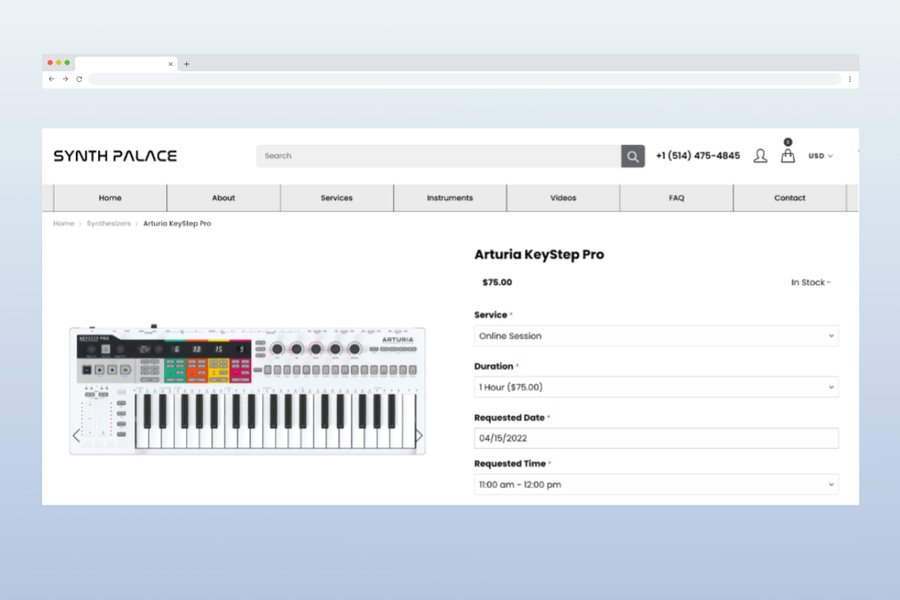The height and width of the screenshot is (600, 900).
Task: Open the Services menu item
Action: pyautogui.click(x=337, y=198)
